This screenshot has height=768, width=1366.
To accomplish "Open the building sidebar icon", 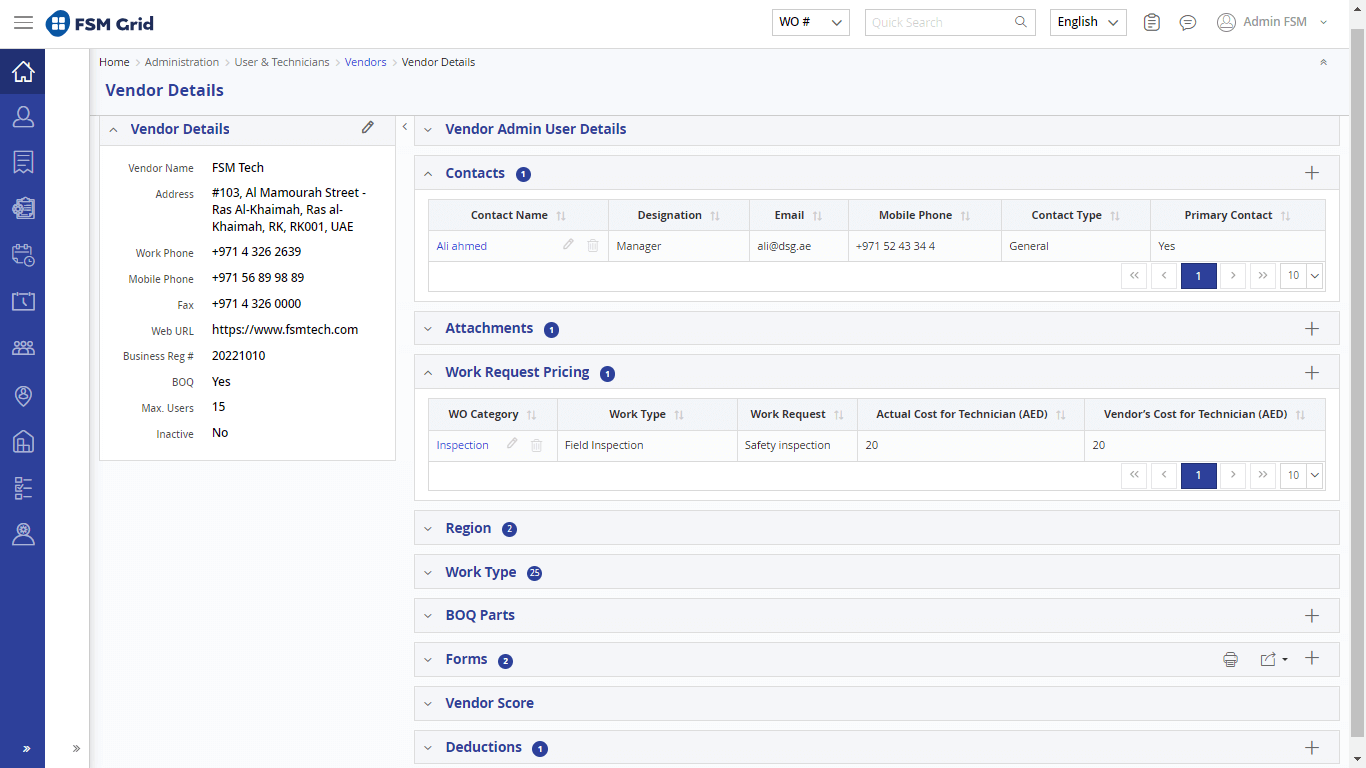I will [23, 441].
